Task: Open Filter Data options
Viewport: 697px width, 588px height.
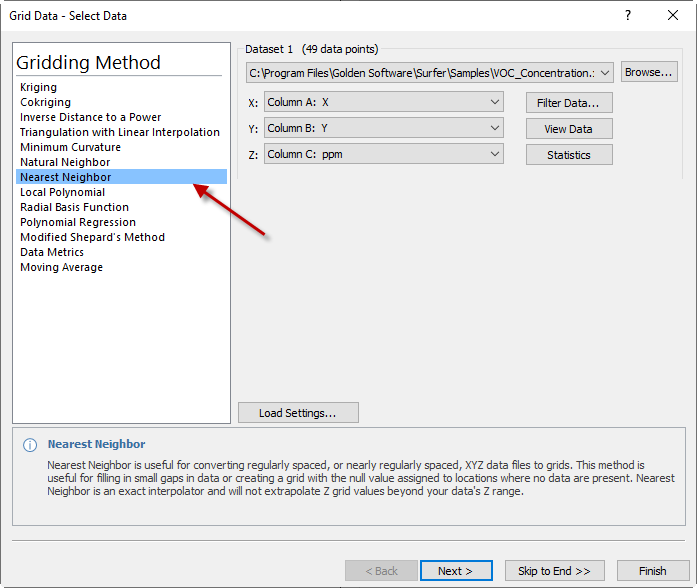Action: (x=568, y=103)
